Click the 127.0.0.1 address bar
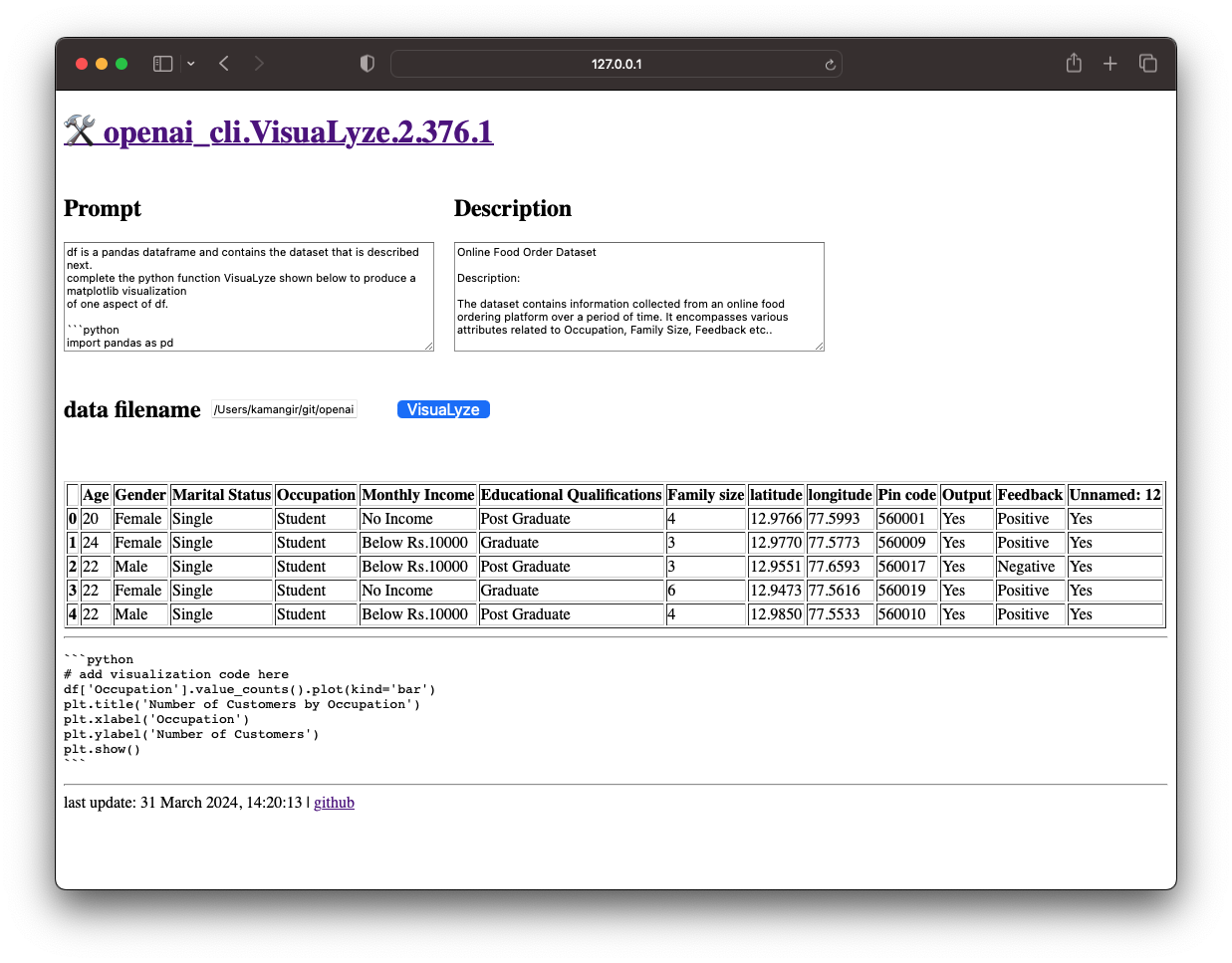 click(616, 64)
